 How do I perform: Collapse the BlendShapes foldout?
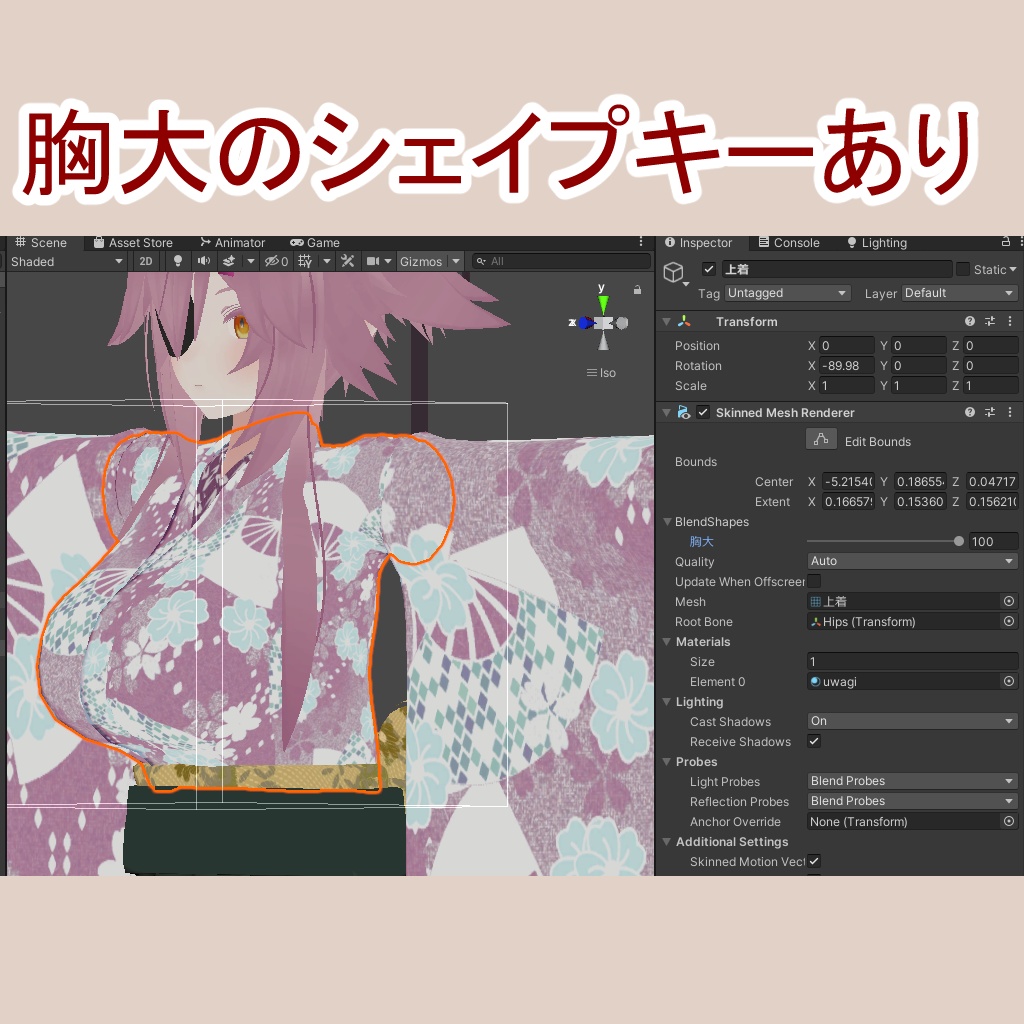click(667, 521)
